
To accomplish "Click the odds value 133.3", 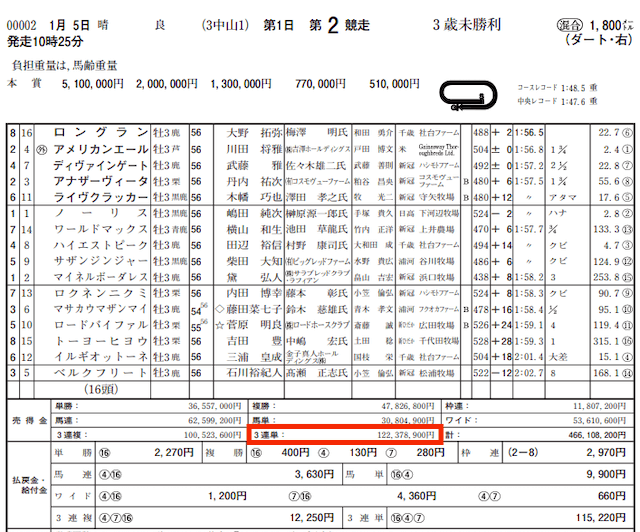I will pyautogui.click(x=607, y=229).
